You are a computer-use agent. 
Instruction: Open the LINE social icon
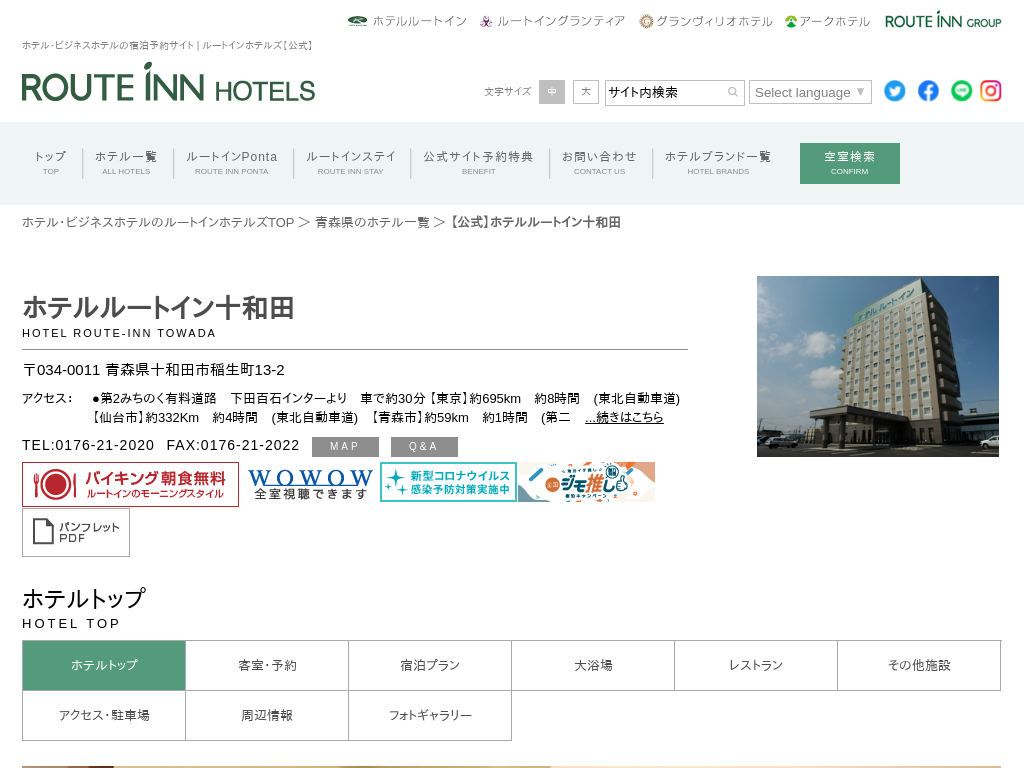coord(961,91)
